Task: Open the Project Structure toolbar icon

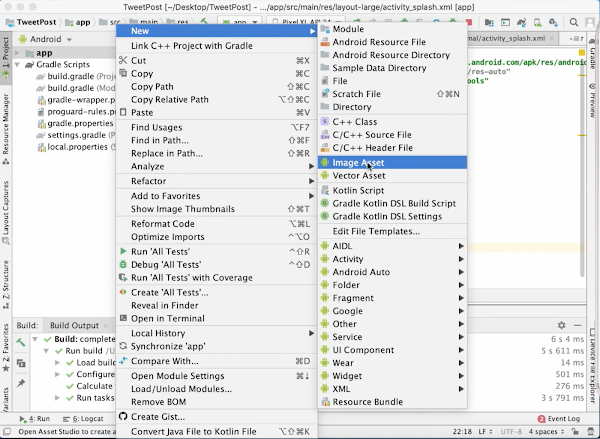Action: click(x=489, y=22)
